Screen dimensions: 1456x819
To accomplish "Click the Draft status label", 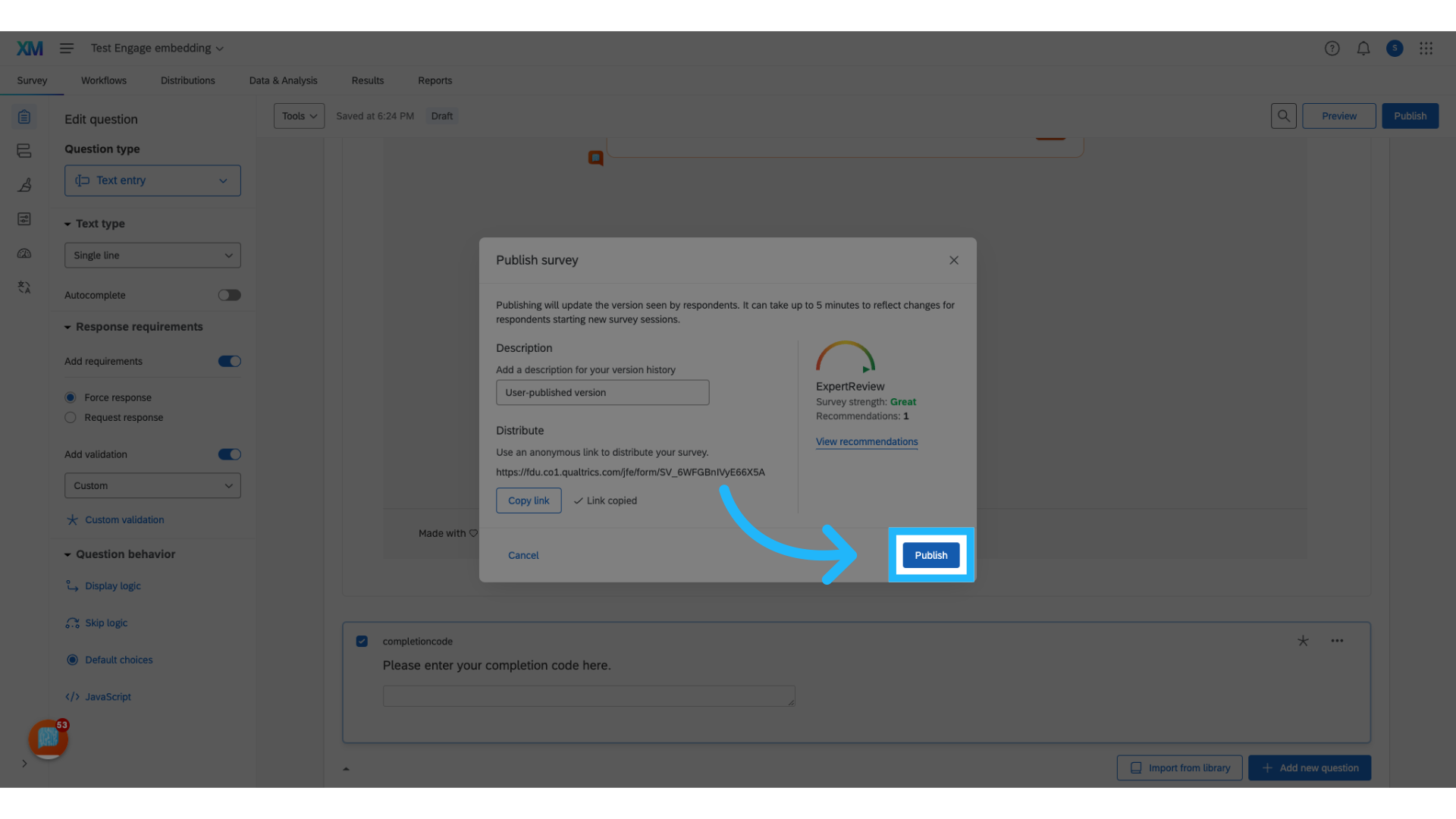I will point(442,116).
